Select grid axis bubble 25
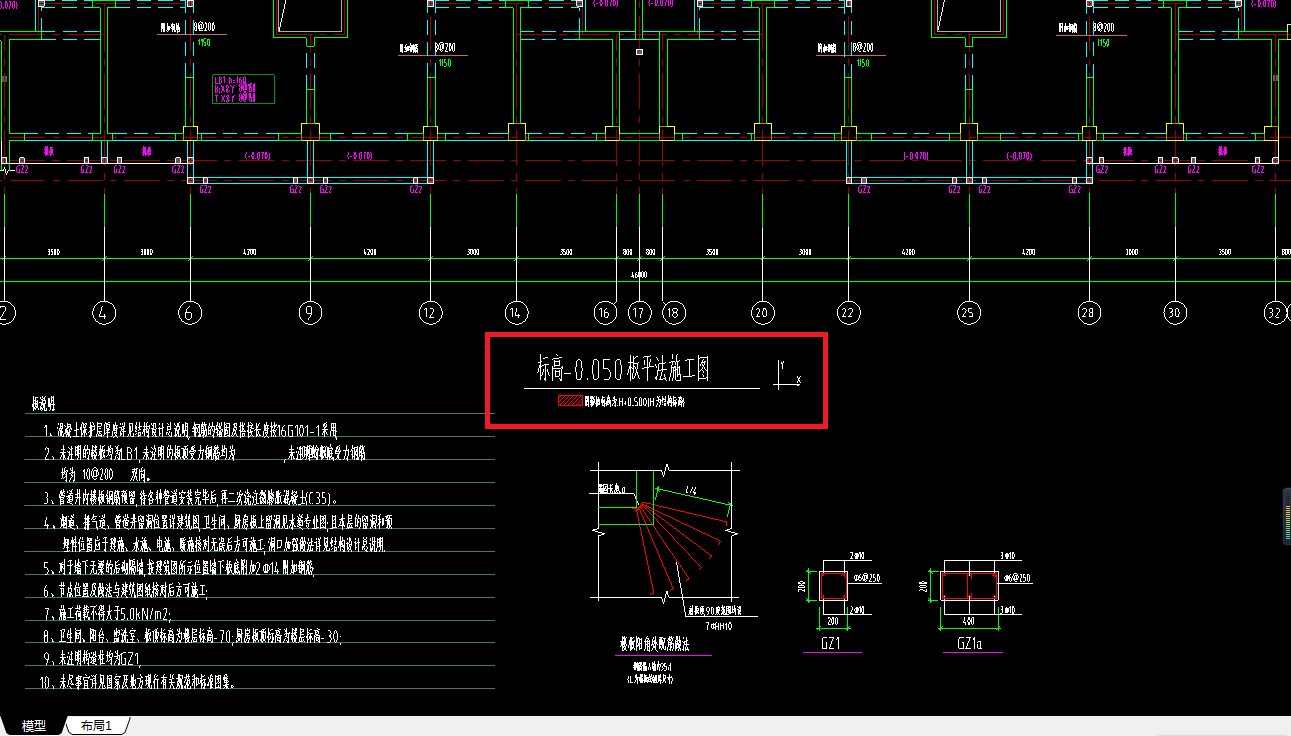 967,313
